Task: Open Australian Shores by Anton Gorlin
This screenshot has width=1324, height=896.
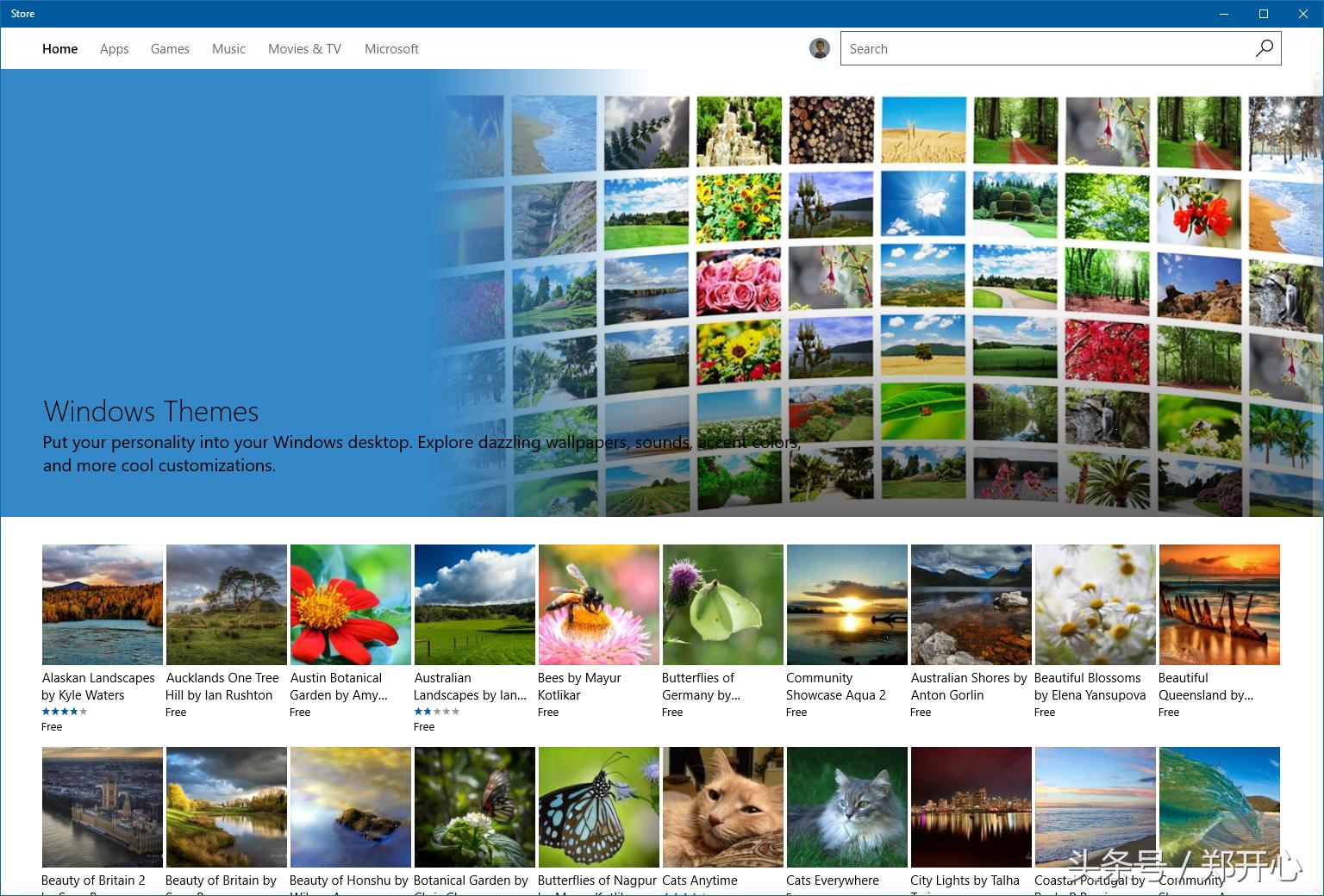Action: pyautogui.click(x=971, y=604)
